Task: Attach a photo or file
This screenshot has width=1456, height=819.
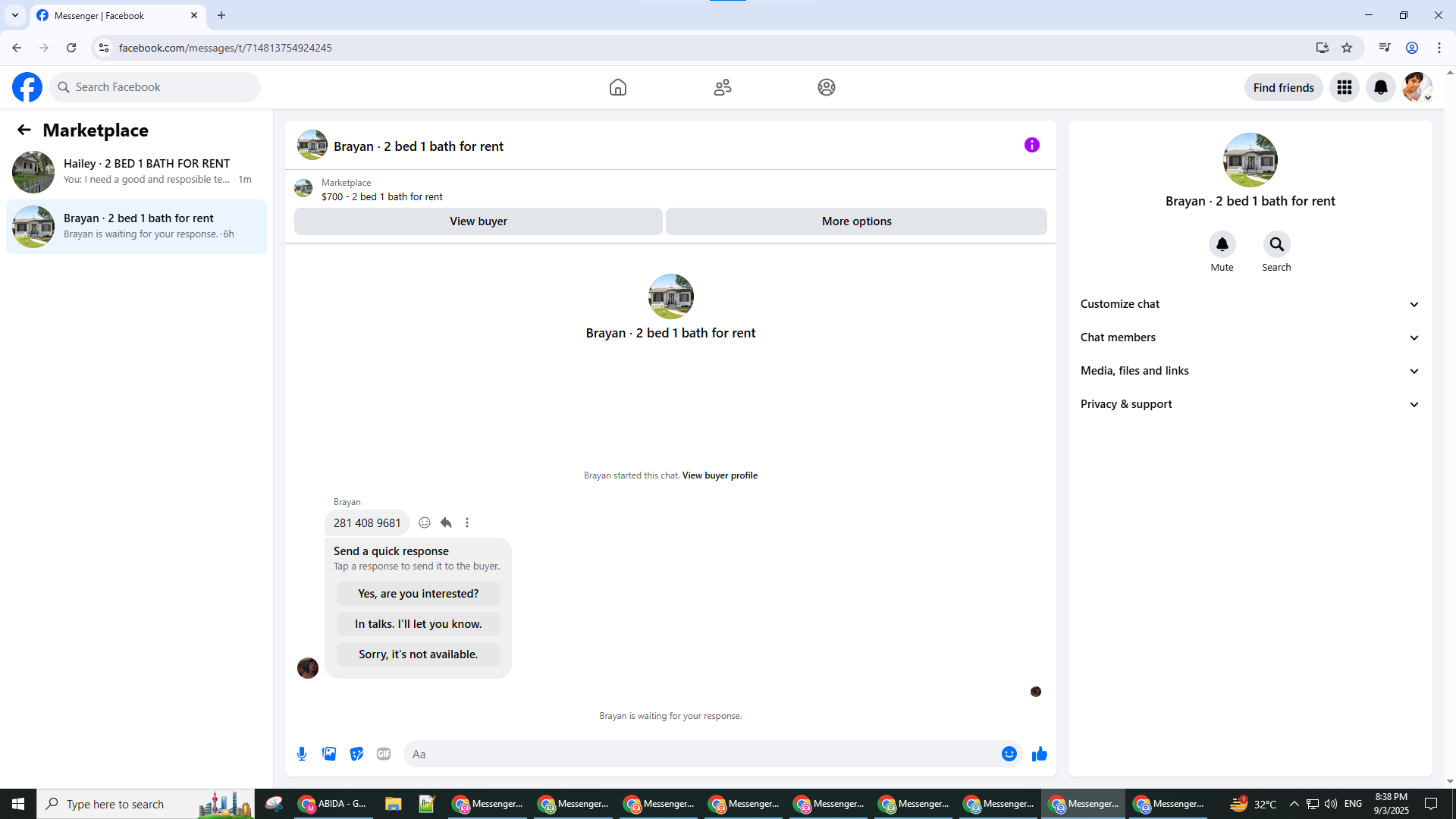Action: (x=329, y=754)
